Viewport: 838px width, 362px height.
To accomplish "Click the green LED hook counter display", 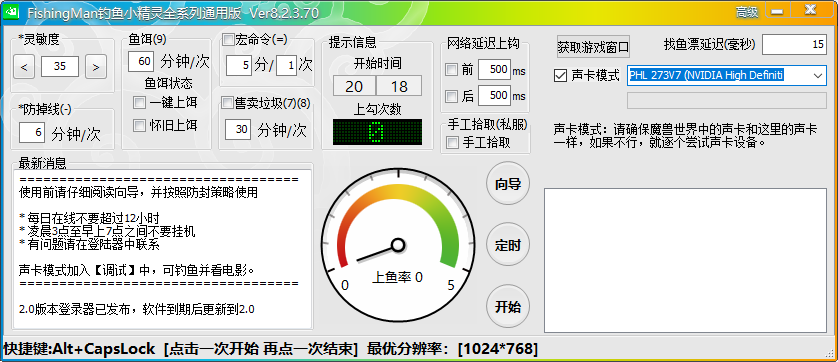I will point(377,131).
